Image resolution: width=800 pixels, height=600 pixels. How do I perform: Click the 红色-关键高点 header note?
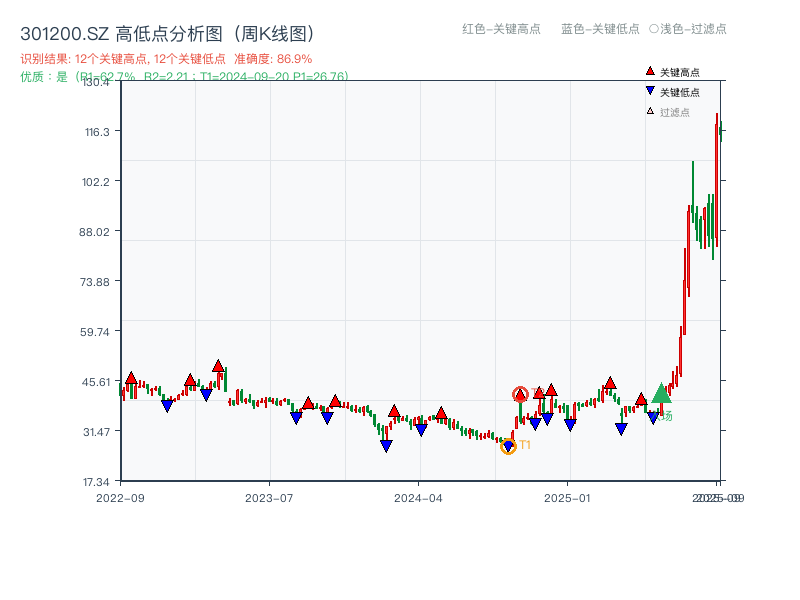click(501, 29)
